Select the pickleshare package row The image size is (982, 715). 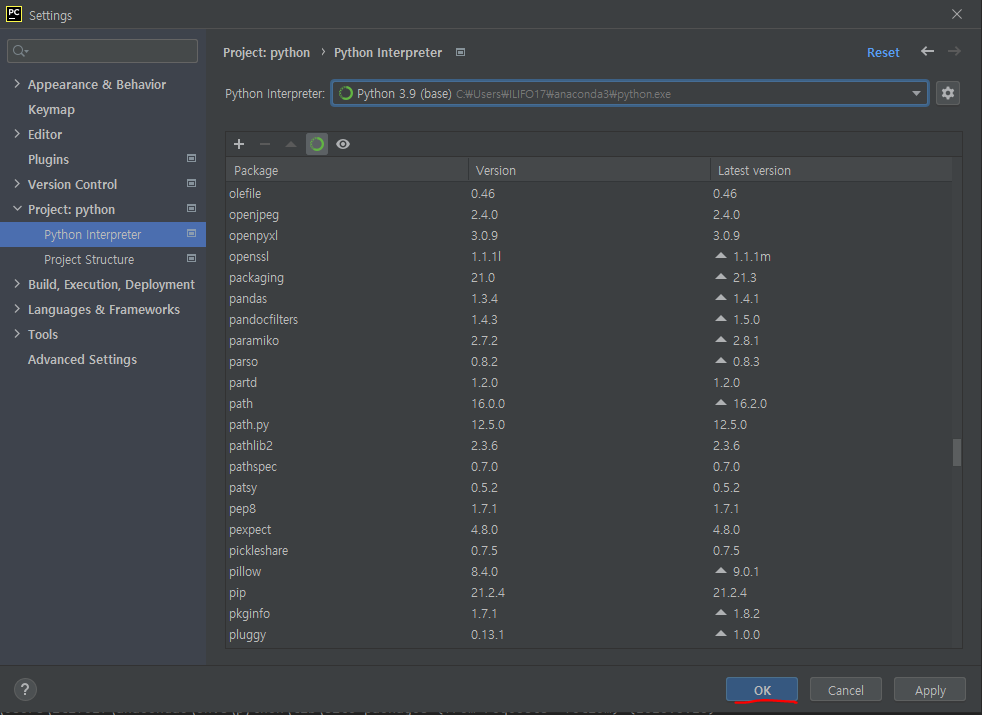(589, 550)
